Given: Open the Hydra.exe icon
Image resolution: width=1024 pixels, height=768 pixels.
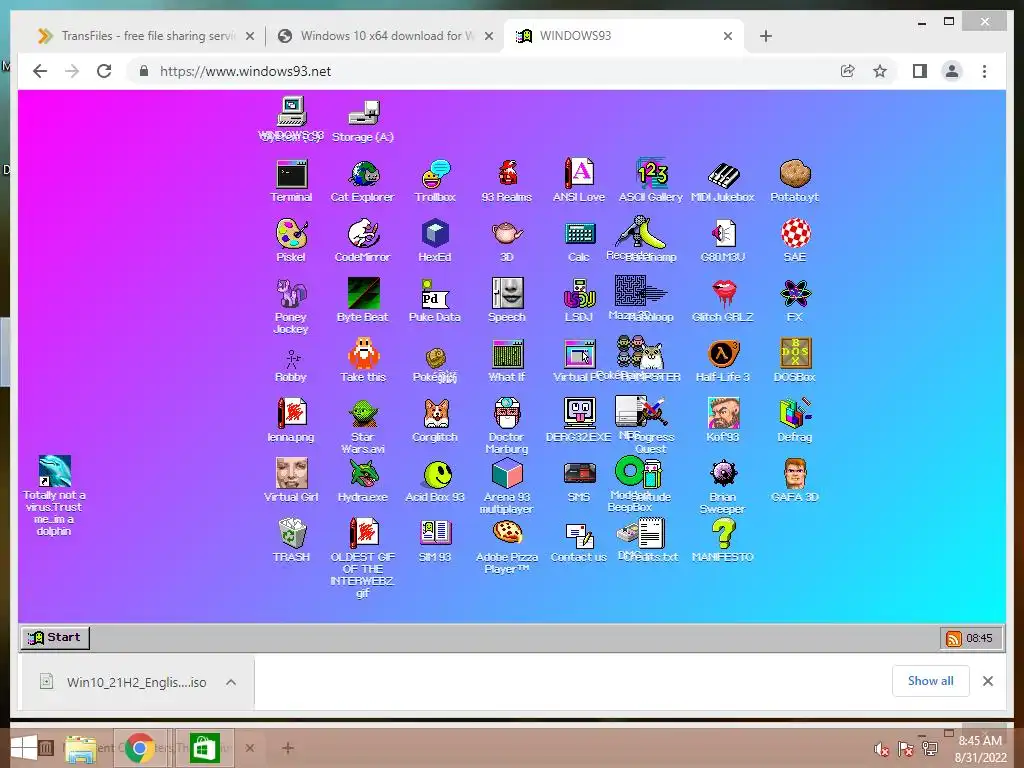Looking at the screenshot, I should tap(362, 481).
